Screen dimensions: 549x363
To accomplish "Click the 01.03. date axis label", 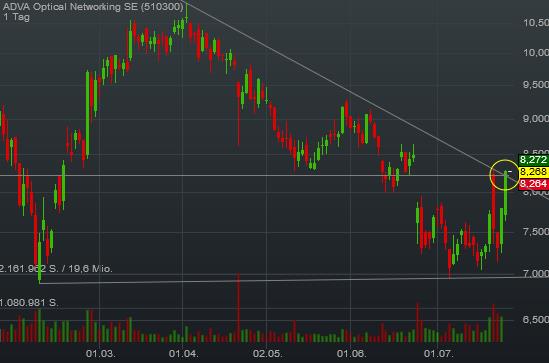I will click(100, 353).
